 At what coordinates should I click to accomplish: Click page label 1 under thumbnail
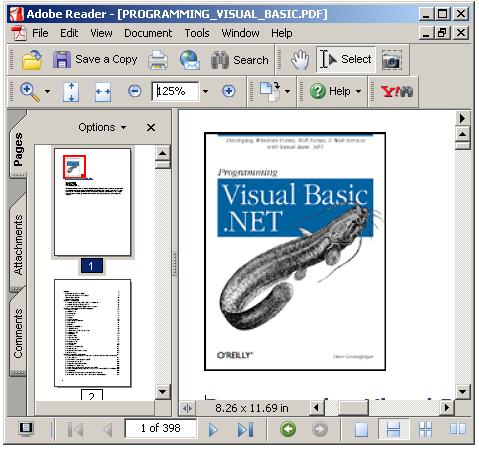[91, 266]
